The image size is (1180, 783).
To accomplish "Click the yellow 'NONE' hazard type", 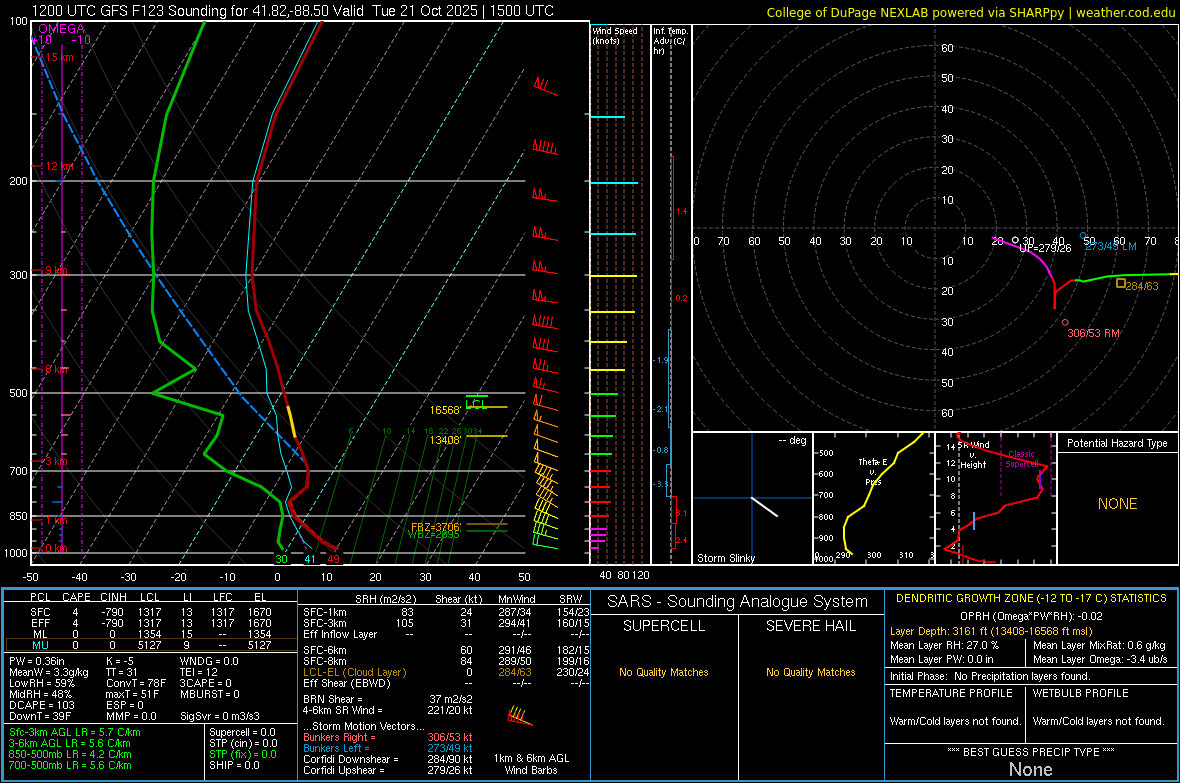I will 1117,504.
